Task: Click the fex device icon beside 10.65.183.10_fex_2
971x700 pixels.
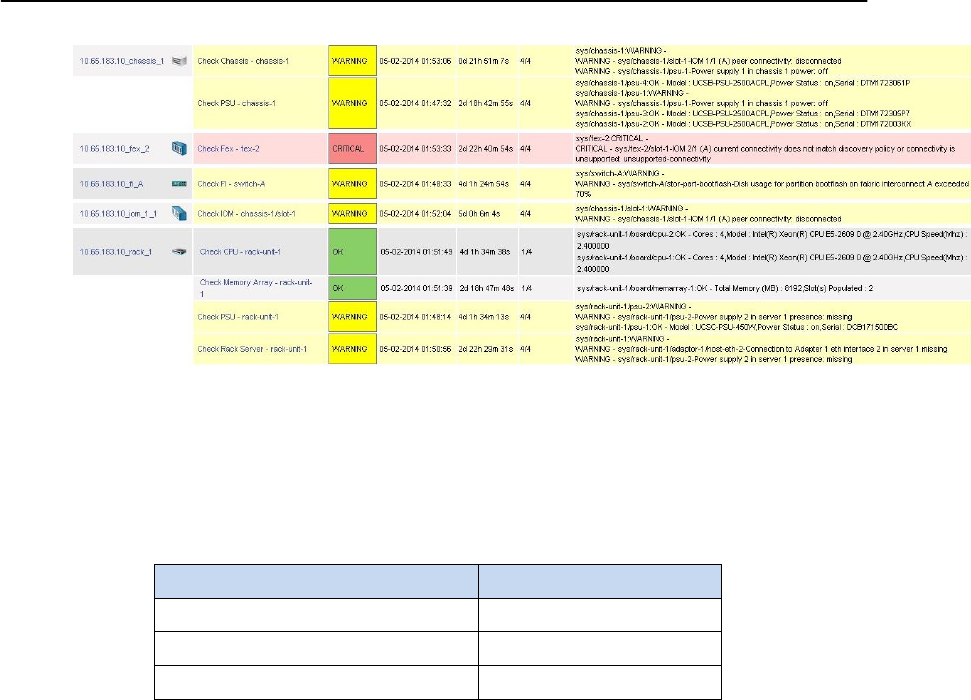Action: [179, 149]
